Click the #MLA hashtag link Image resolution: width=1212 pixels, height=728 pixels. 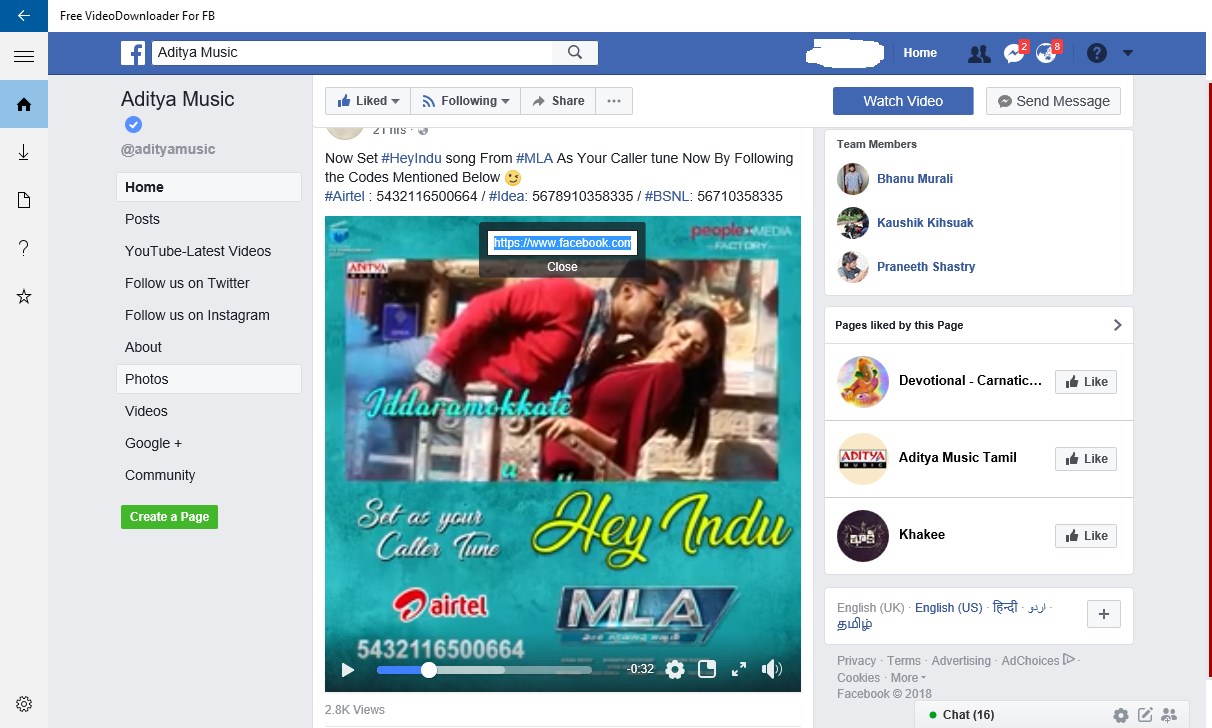(534, 158)
